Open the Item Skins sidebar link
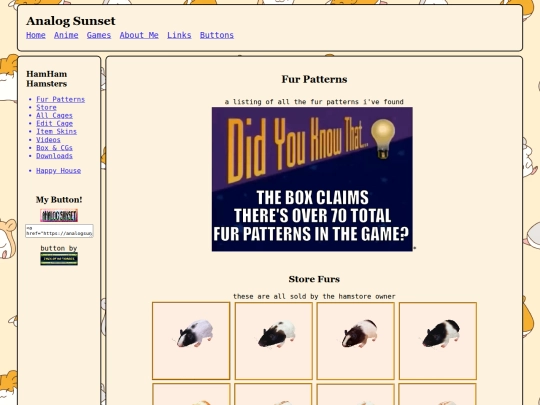The image size is (540, 405). pos(56,132)
